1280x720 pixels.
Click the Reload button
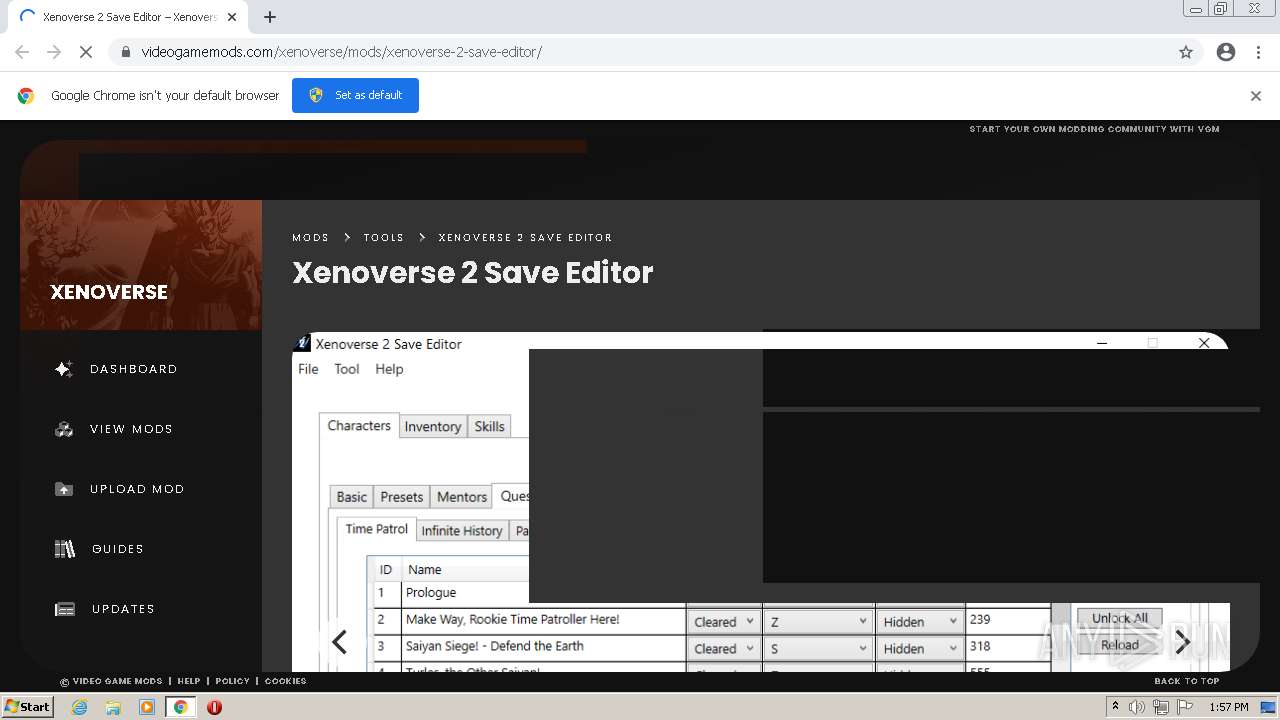1119,645
